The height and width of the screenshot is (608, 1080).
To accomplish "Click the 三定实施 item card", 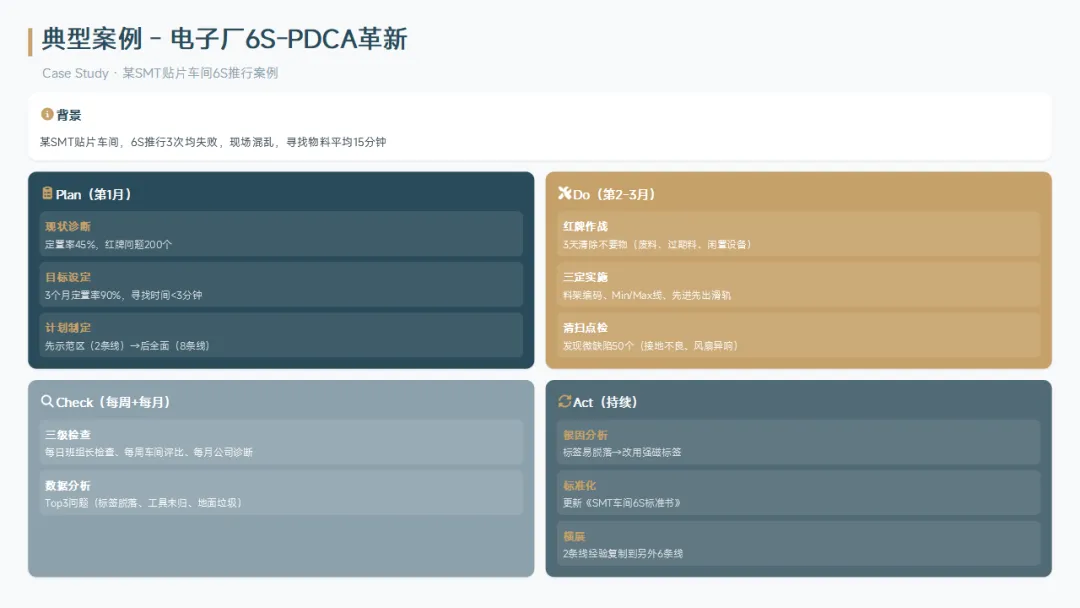I will point(798,285).
